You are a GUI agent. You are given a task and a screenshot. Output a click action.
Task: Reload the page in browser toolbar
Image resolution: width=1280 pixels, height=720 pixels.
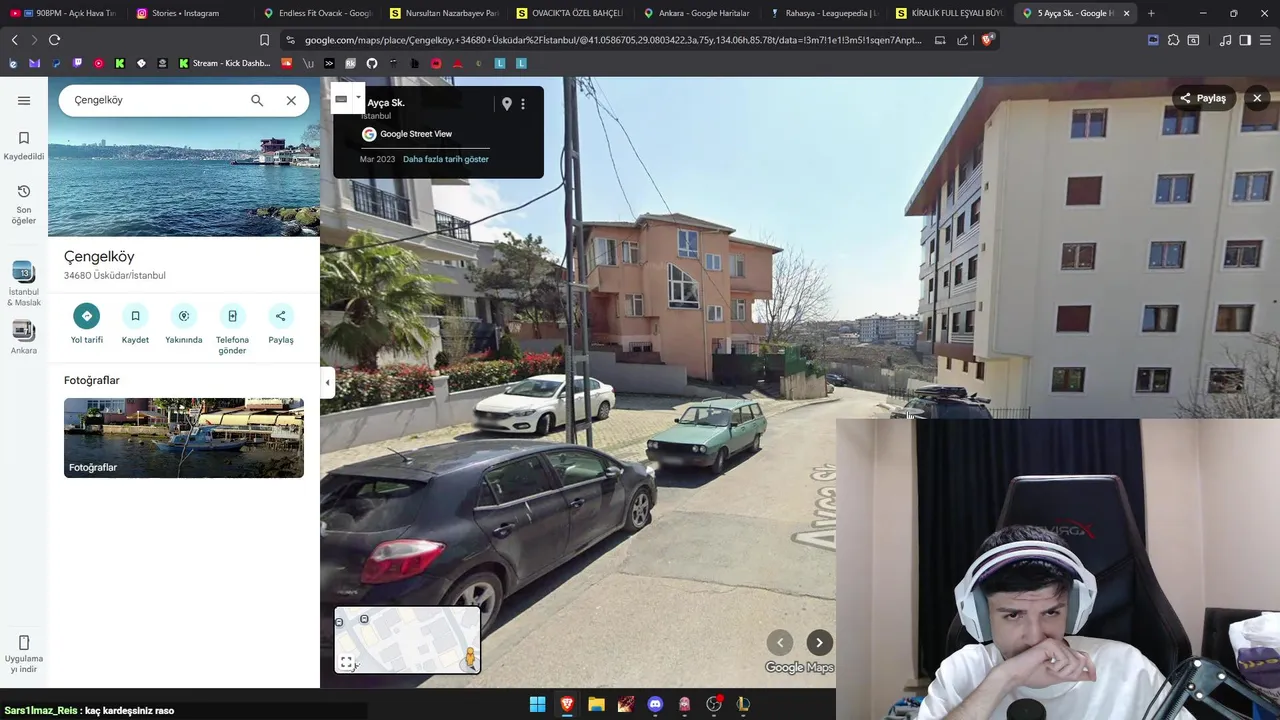(54, 40)
